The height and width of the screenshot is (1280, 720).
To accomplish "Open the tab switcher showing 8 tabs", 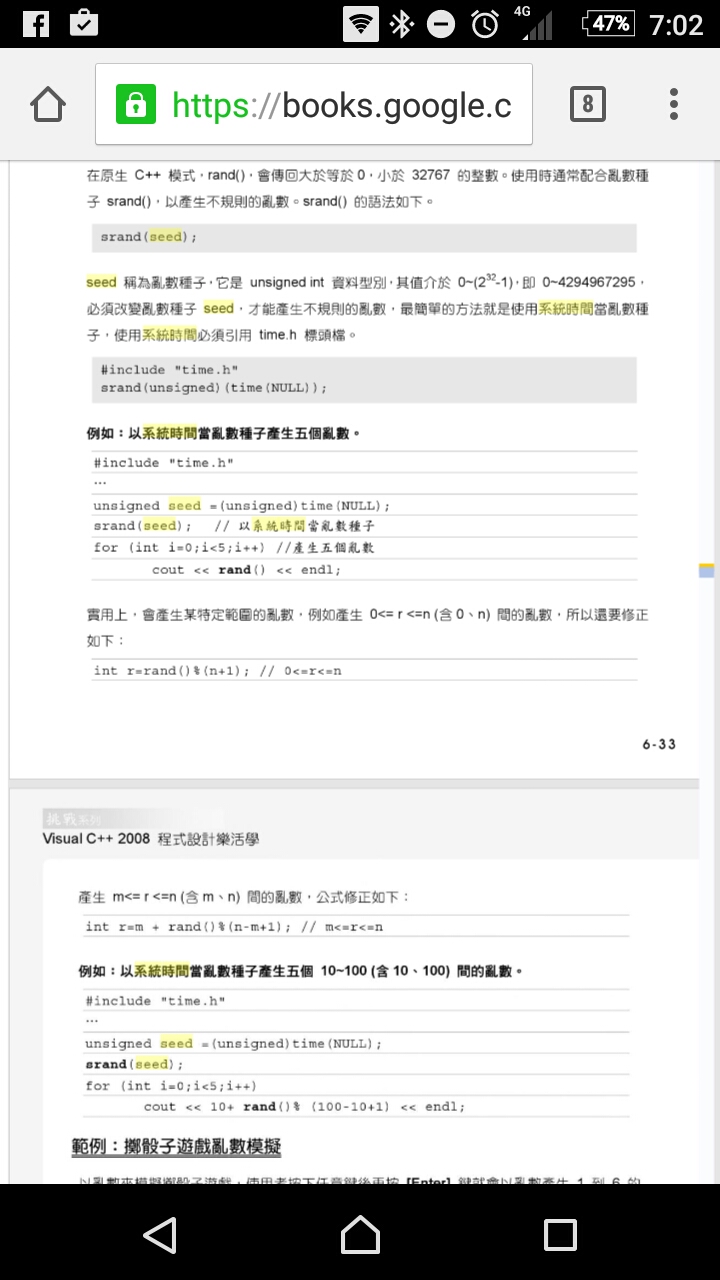I will coord(587,104).
